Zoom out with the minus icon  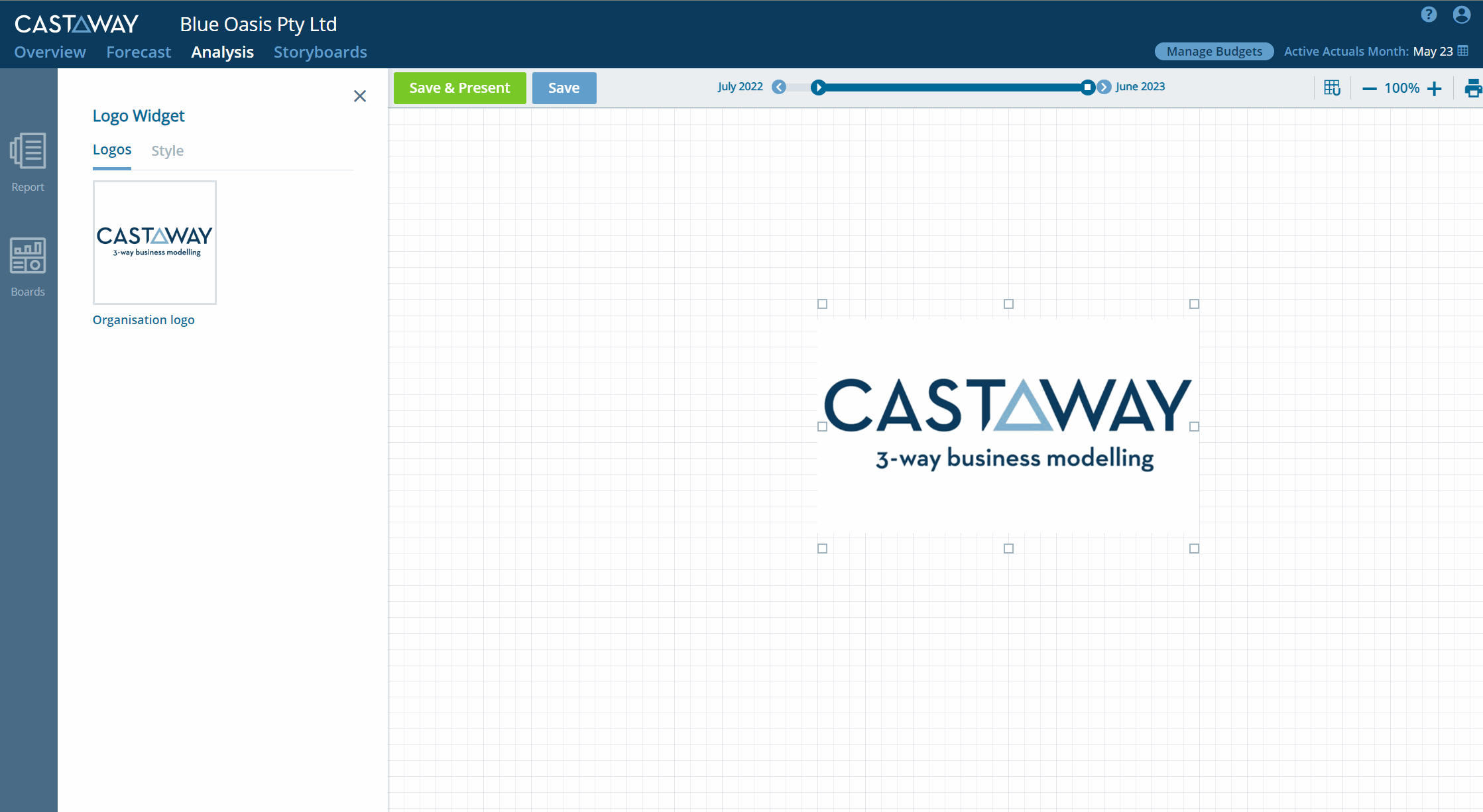click(x=1369, y=88)
